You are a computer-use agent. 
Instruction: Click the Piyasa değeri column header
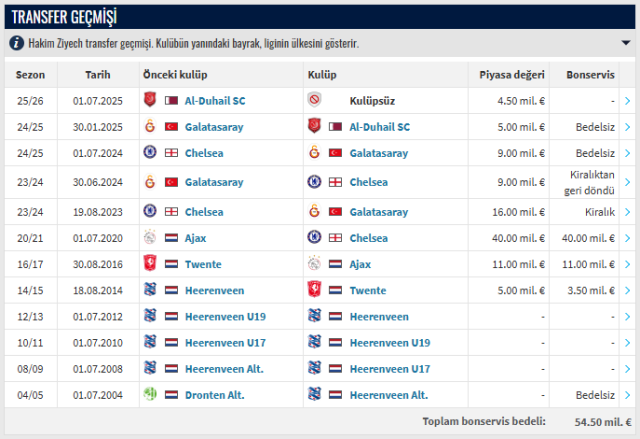point(511,75)
